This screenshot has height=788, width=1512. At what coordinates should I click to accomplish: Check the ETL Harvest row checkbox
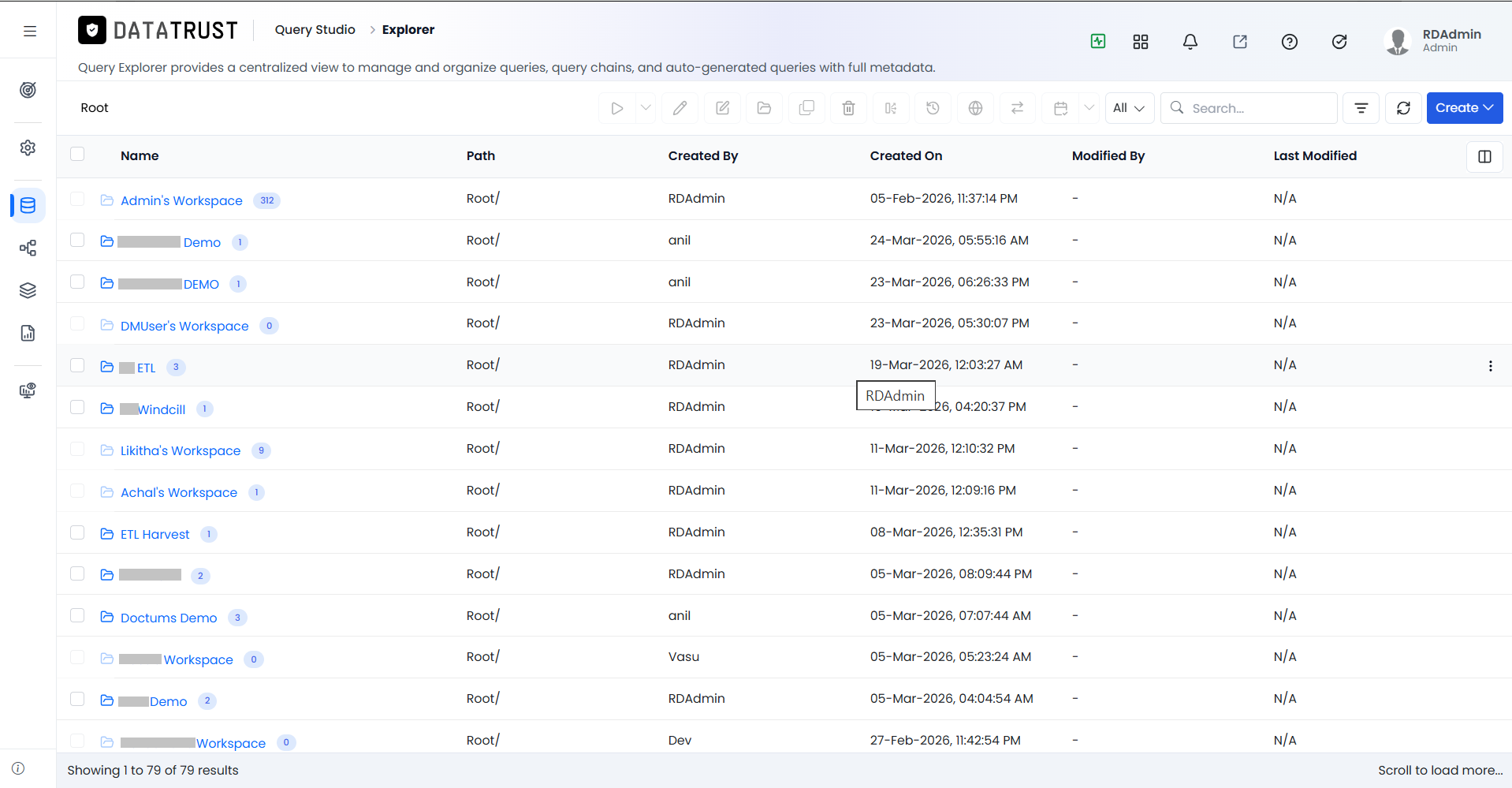click(x=77, y=532)
